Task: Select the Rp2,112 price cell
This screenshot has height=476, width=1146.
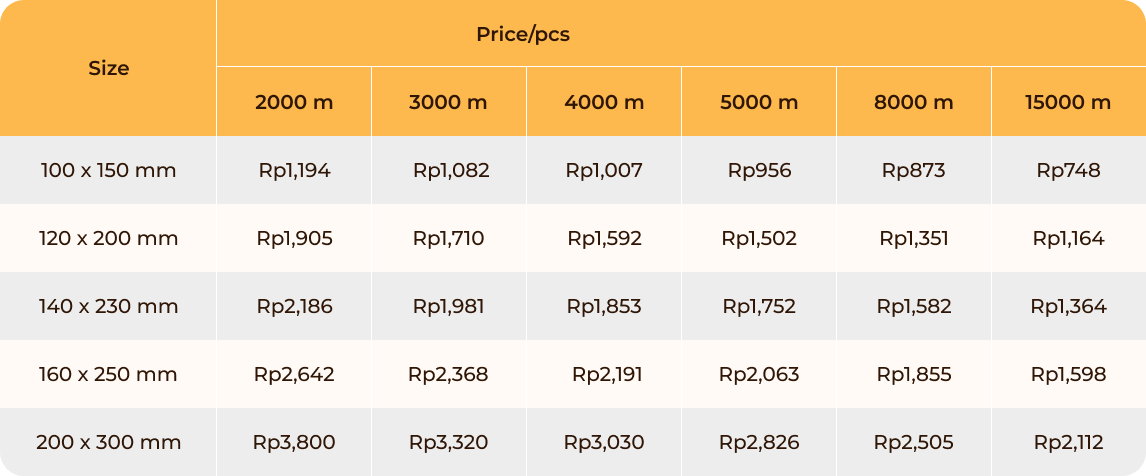Action: click(1069, 442)
